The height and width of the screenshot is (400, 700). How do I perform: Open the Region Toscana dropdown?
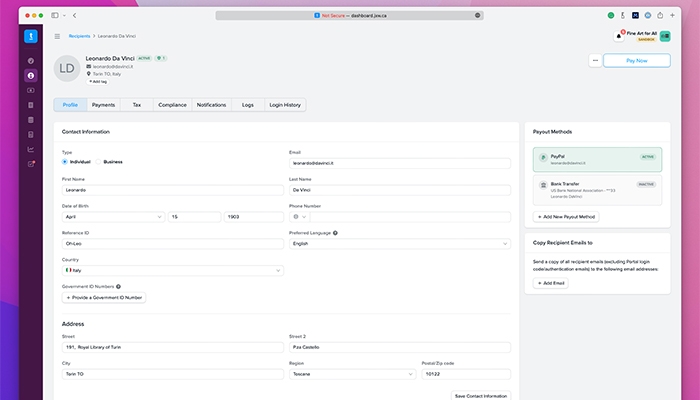pos(352,374)
